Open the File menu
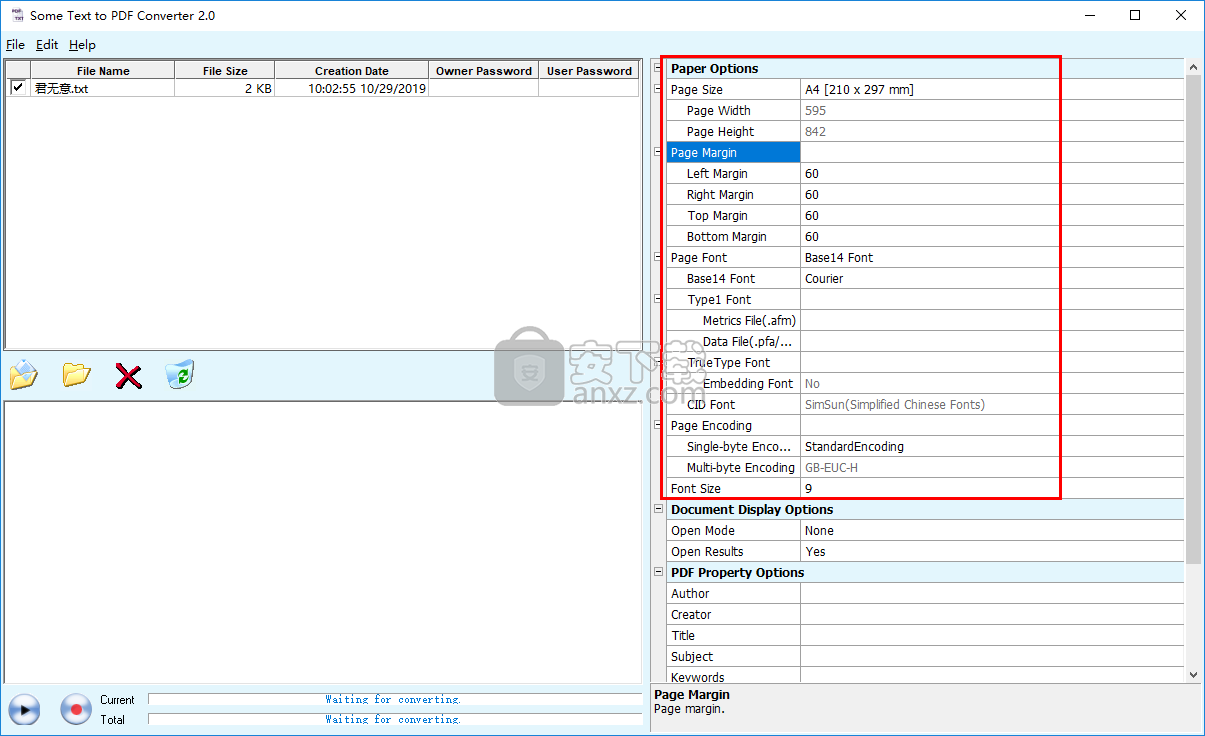The width and height of the screenshot is (1205, 736). point(15,45)
